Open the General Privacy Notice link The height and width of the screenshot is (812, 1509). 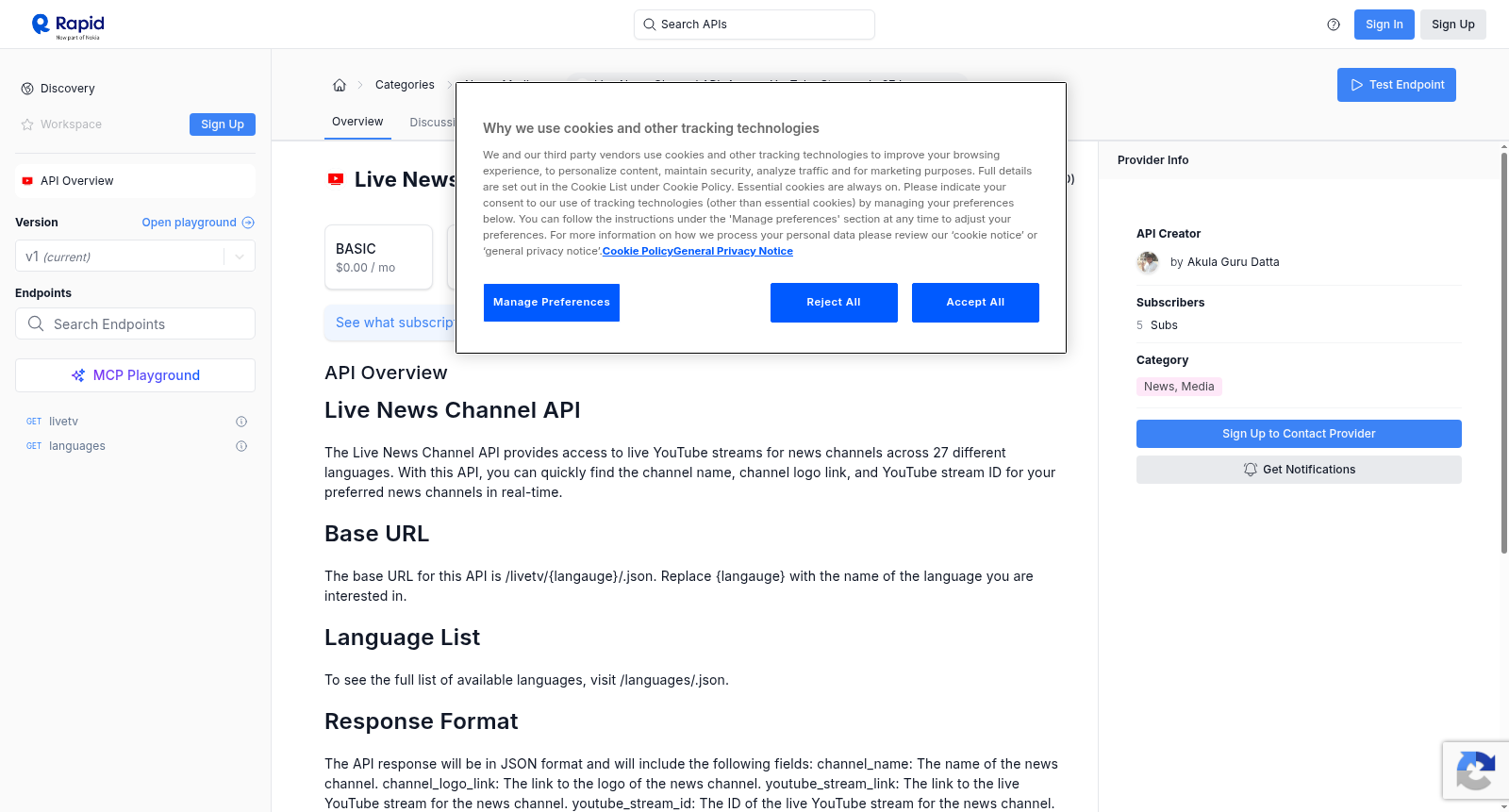pyautogui.click(x=733, y=251)
